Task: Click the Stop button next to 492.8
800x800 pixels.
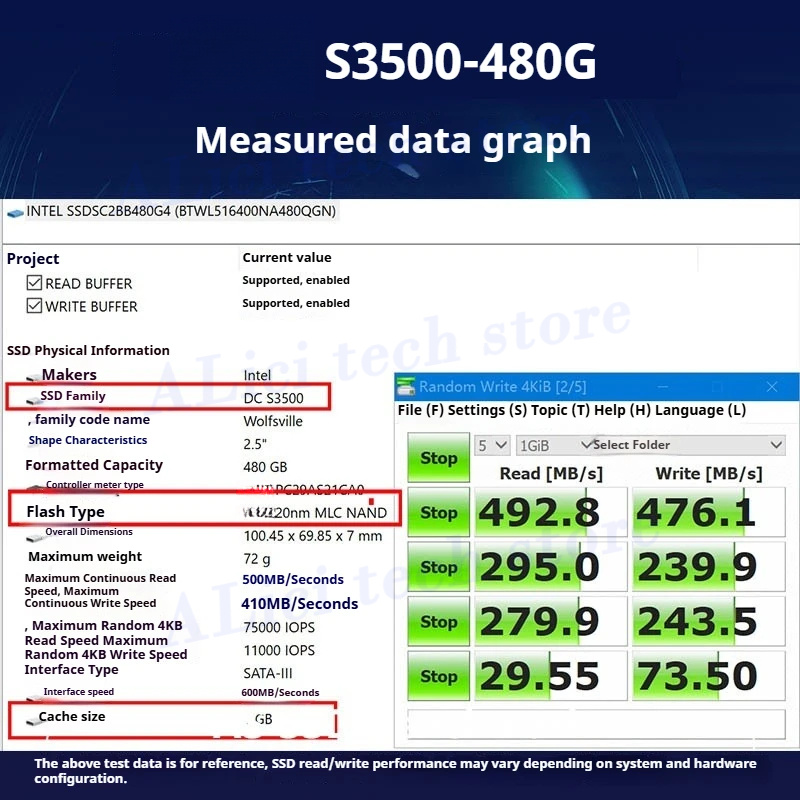Action: tap(438, 513)
